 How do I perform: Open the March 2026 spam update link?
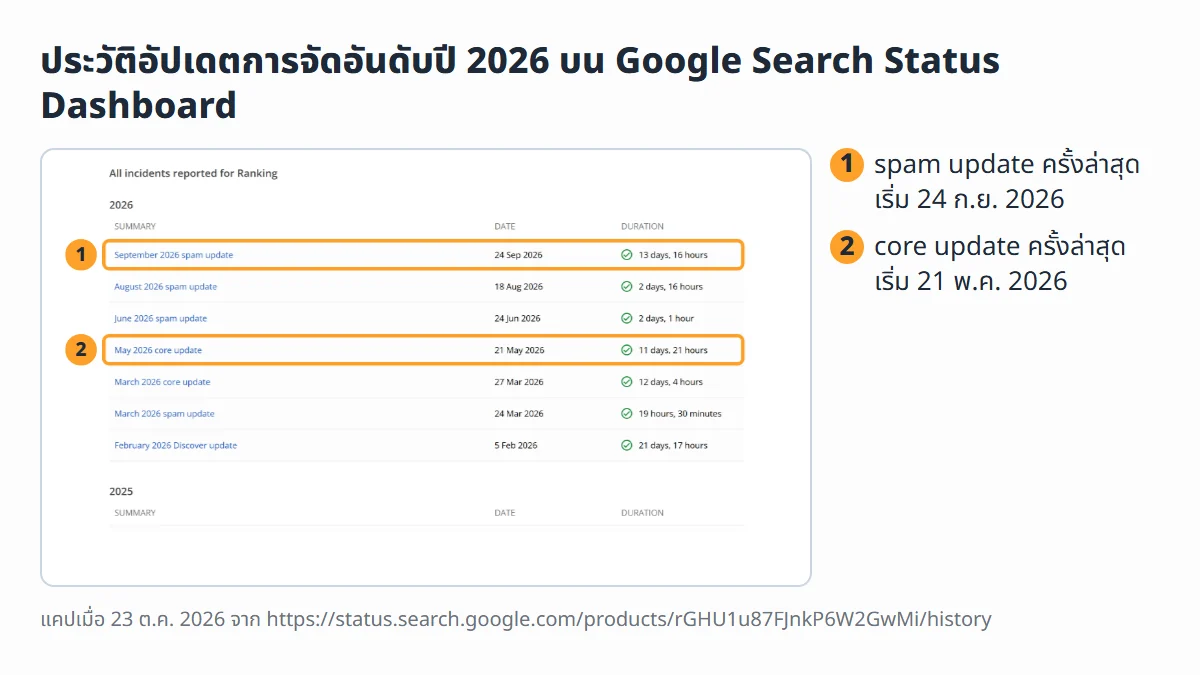click(164, 414)
